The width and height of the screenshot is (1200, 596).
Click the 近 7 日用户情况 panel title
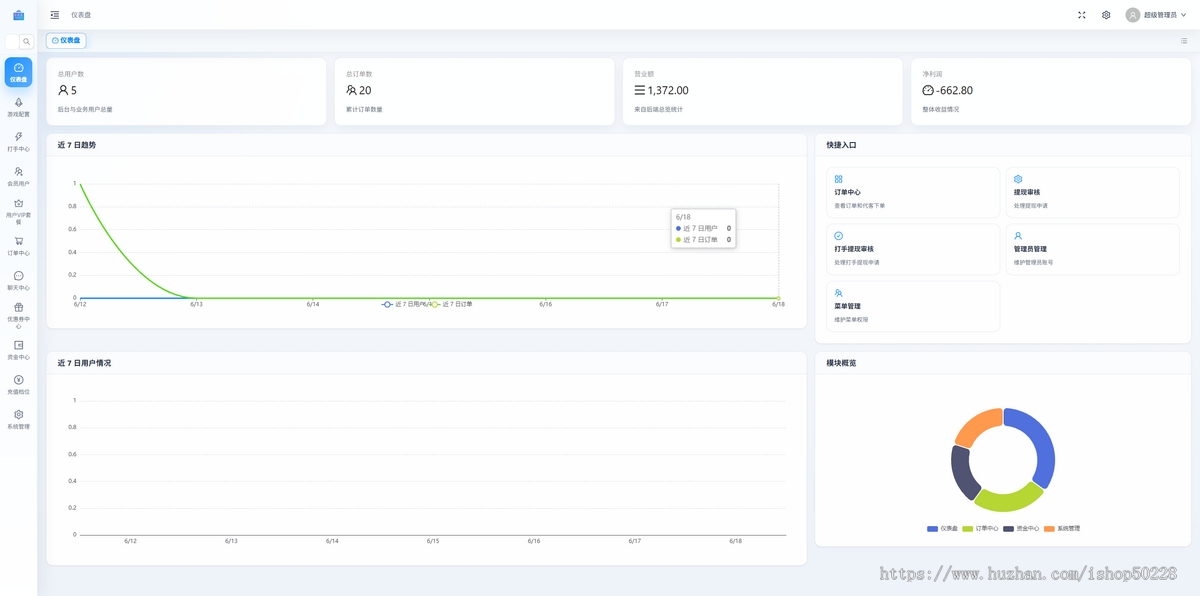tap(84, 363)
